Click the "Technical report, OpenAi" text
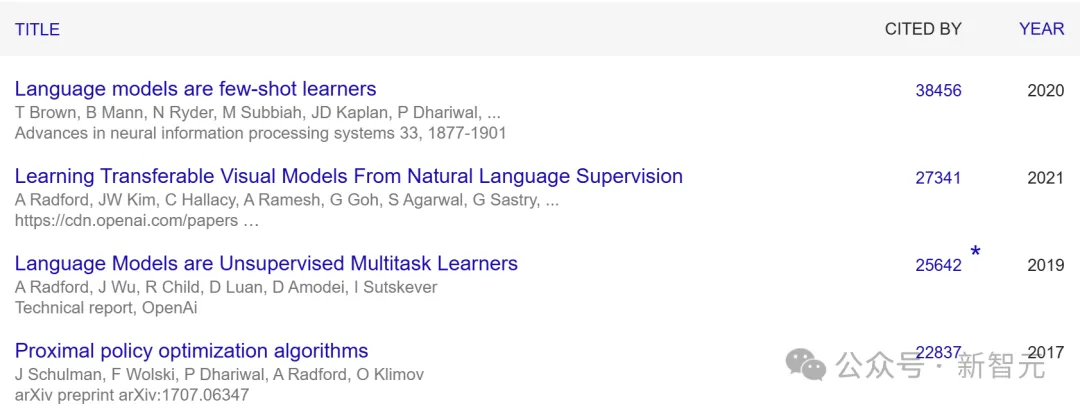 click(x=105, y=308)
